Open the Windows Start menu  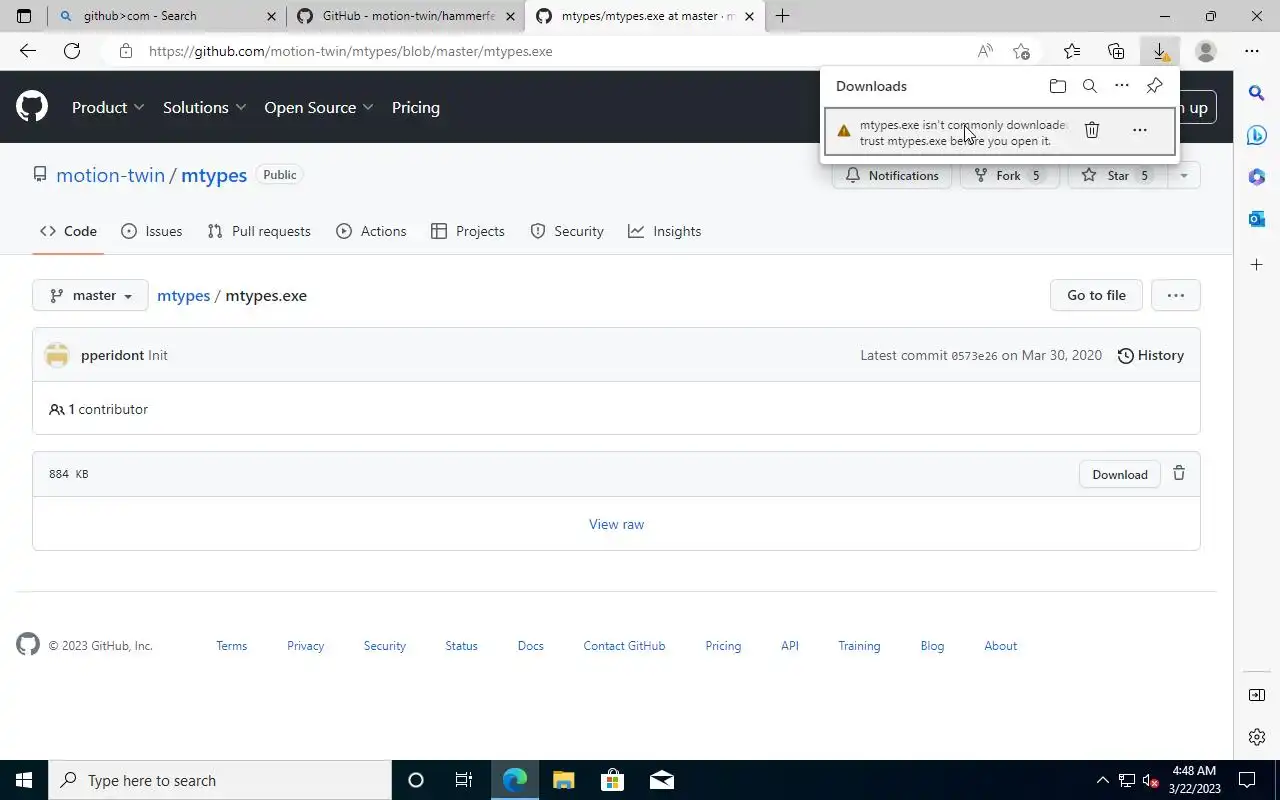pos(24,780)
